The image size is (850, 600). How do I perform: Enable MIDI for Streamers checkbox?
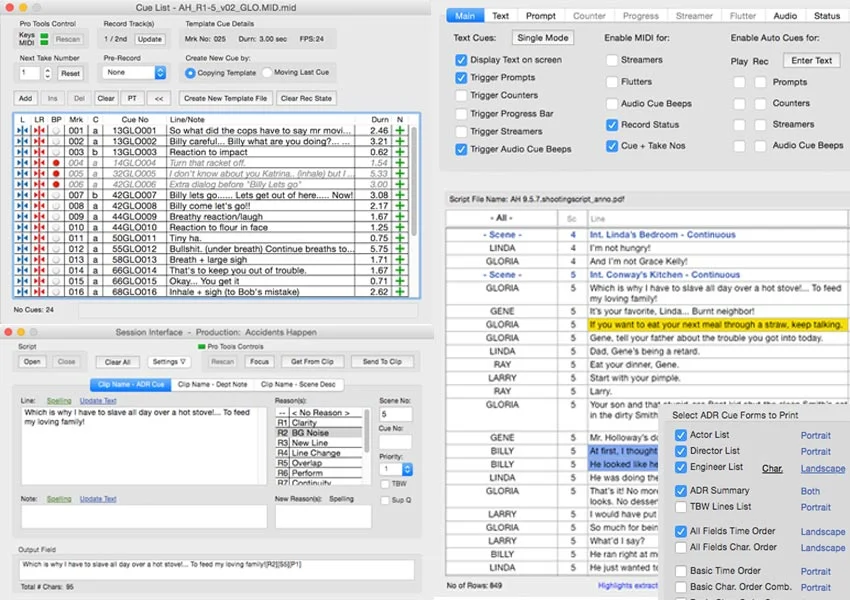point(612,60)
